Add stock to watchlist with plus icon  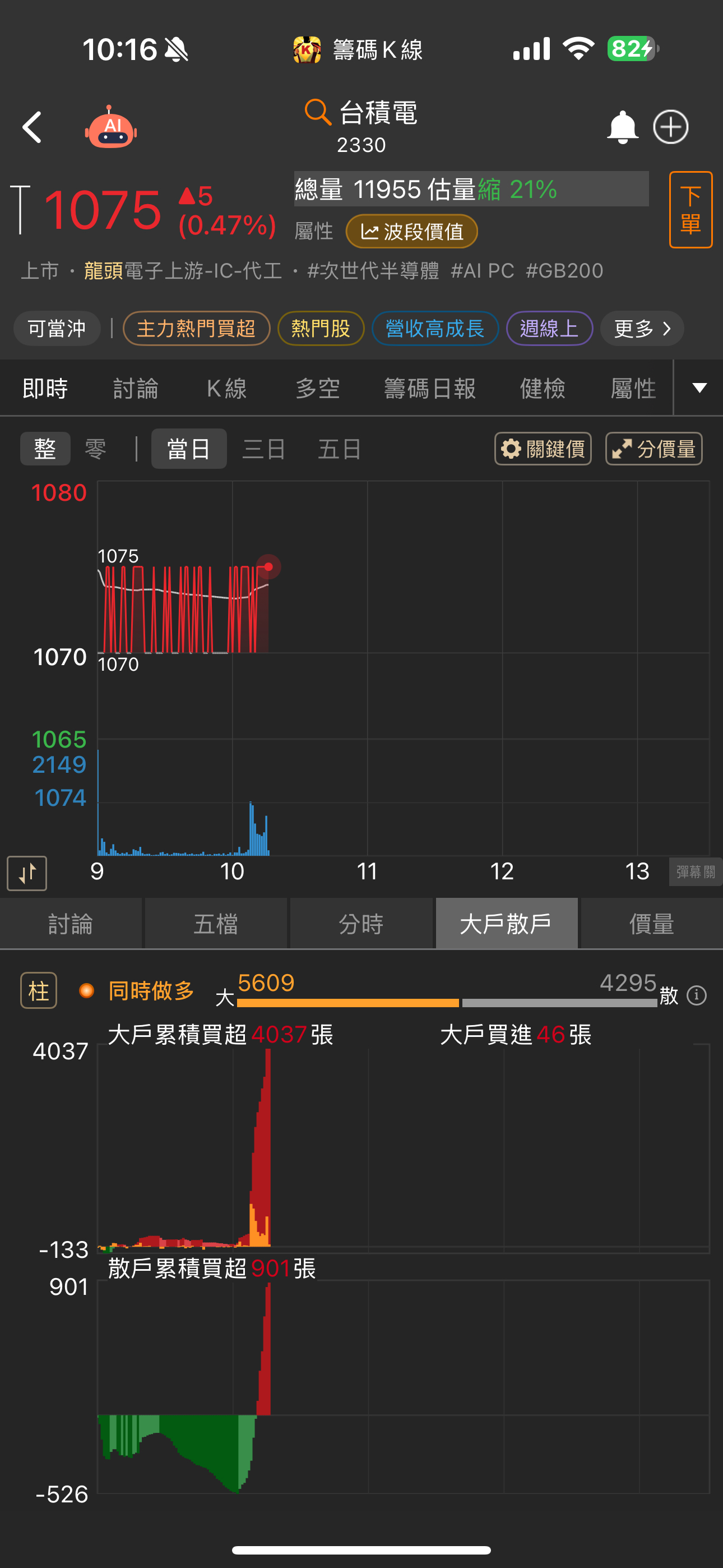click(x=671, y=127)
